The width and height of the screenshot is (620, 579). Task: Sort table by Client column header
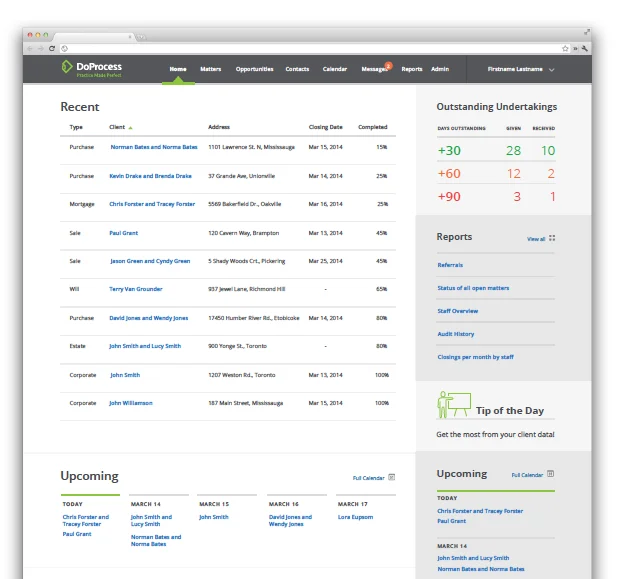(x=118, y=127)
